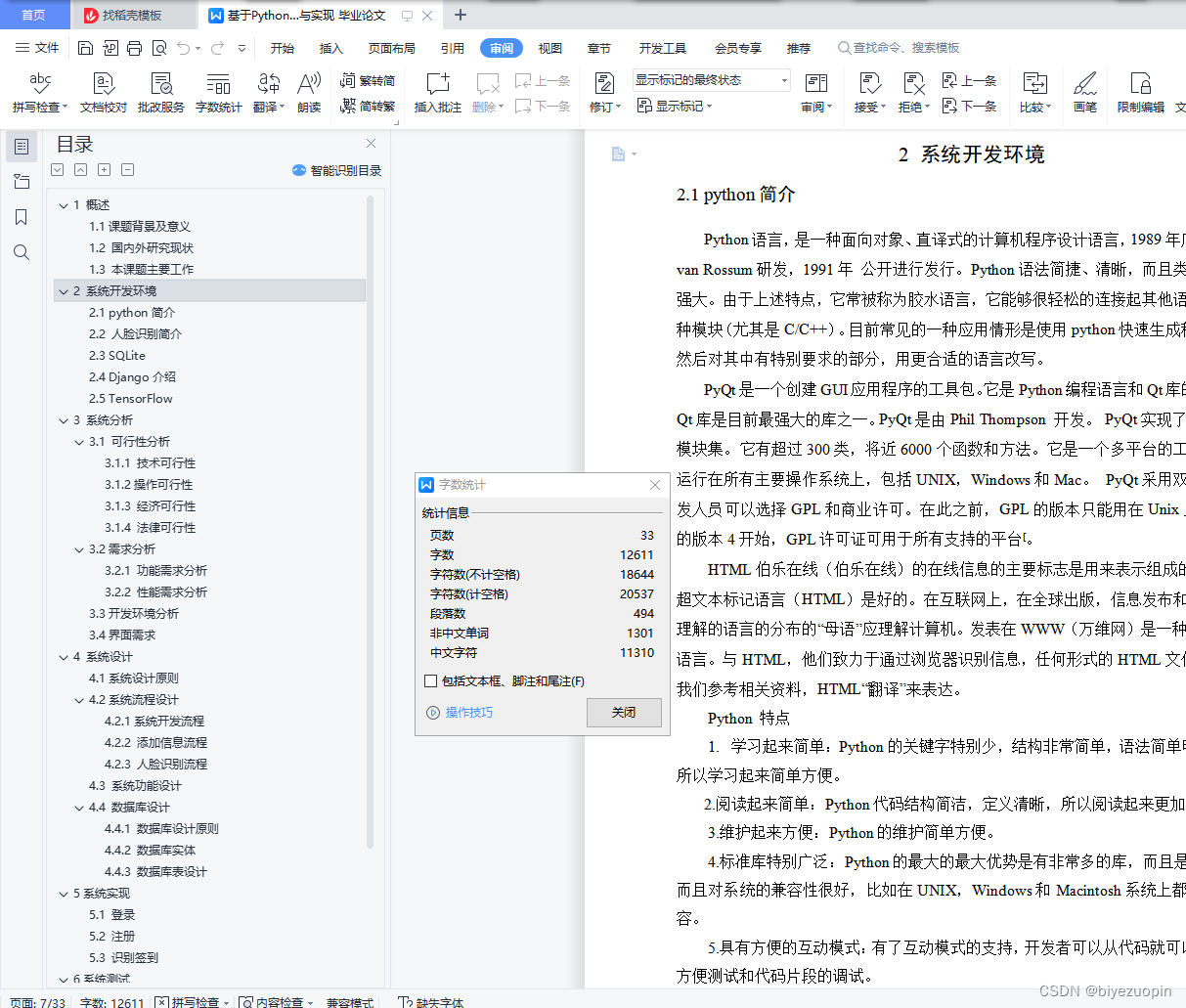Collapse the 3.1 可行性分析 section

click(x=78, y=441)
